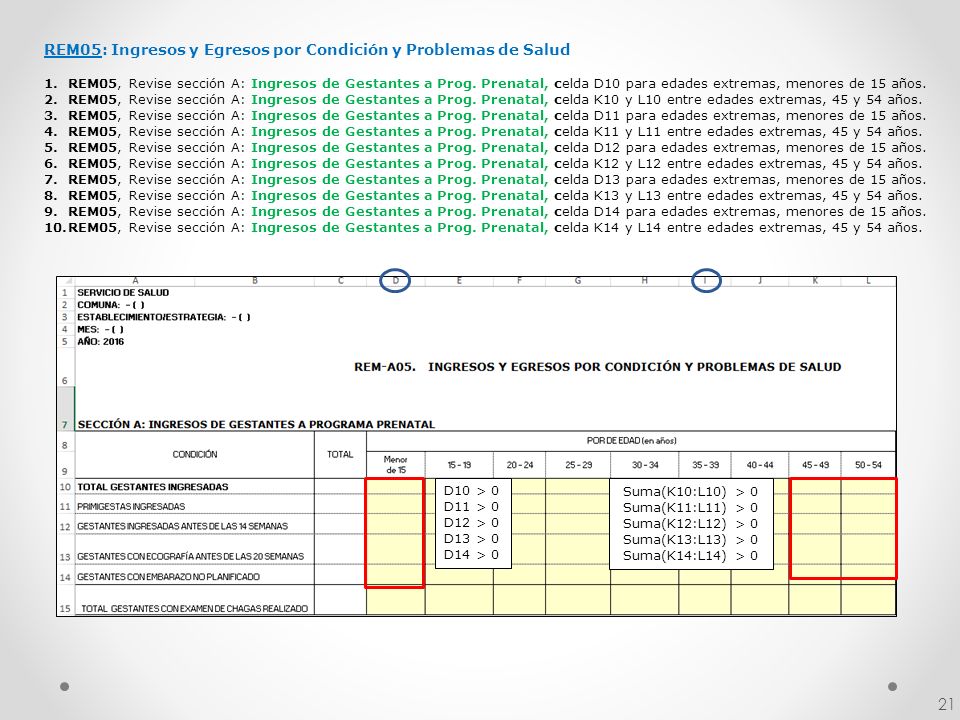Click 50-54 cell in Chagas exam row

click(868, 601)
